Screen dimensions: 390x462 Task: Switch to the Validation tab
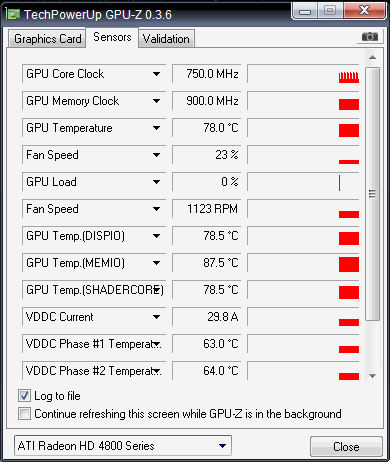point(166,39)
